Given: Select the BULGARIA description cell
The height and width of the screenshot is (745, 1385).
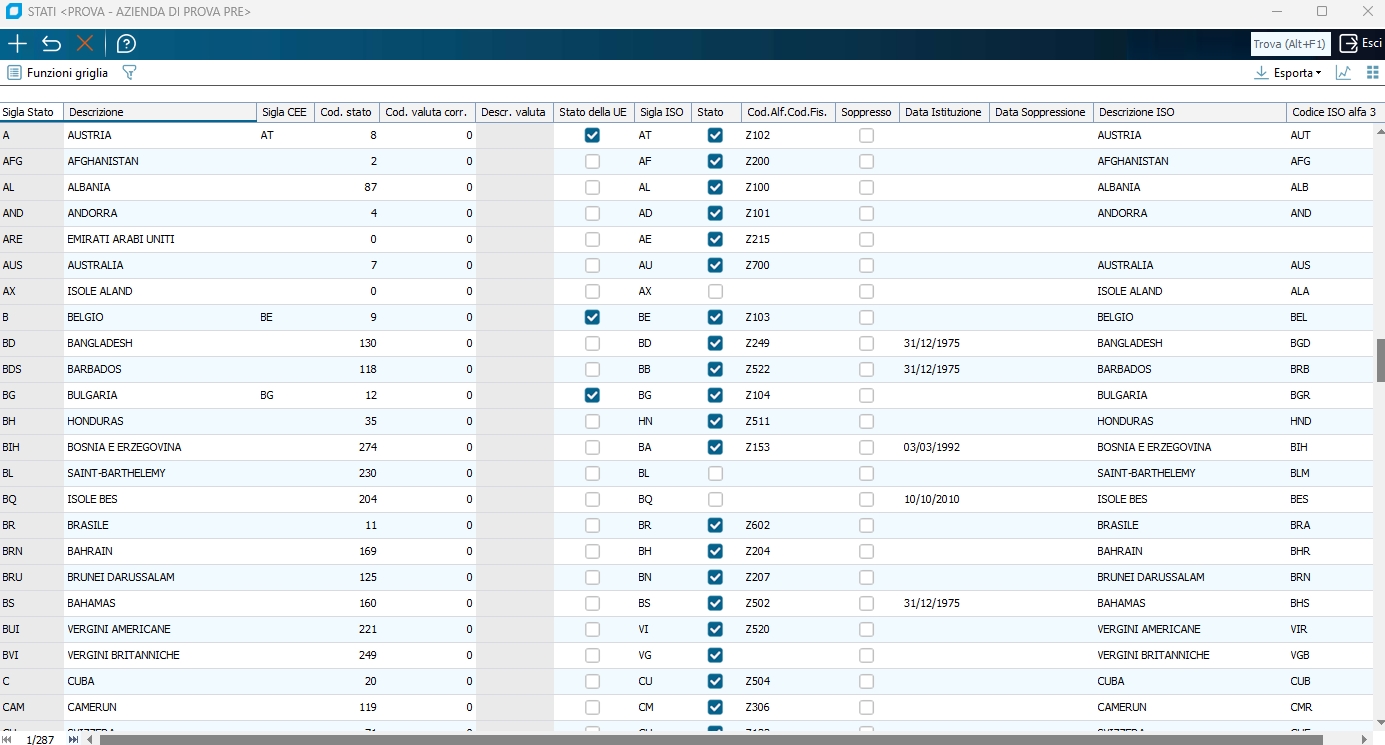Looking at the screenshot, I should tap(160, 395).
